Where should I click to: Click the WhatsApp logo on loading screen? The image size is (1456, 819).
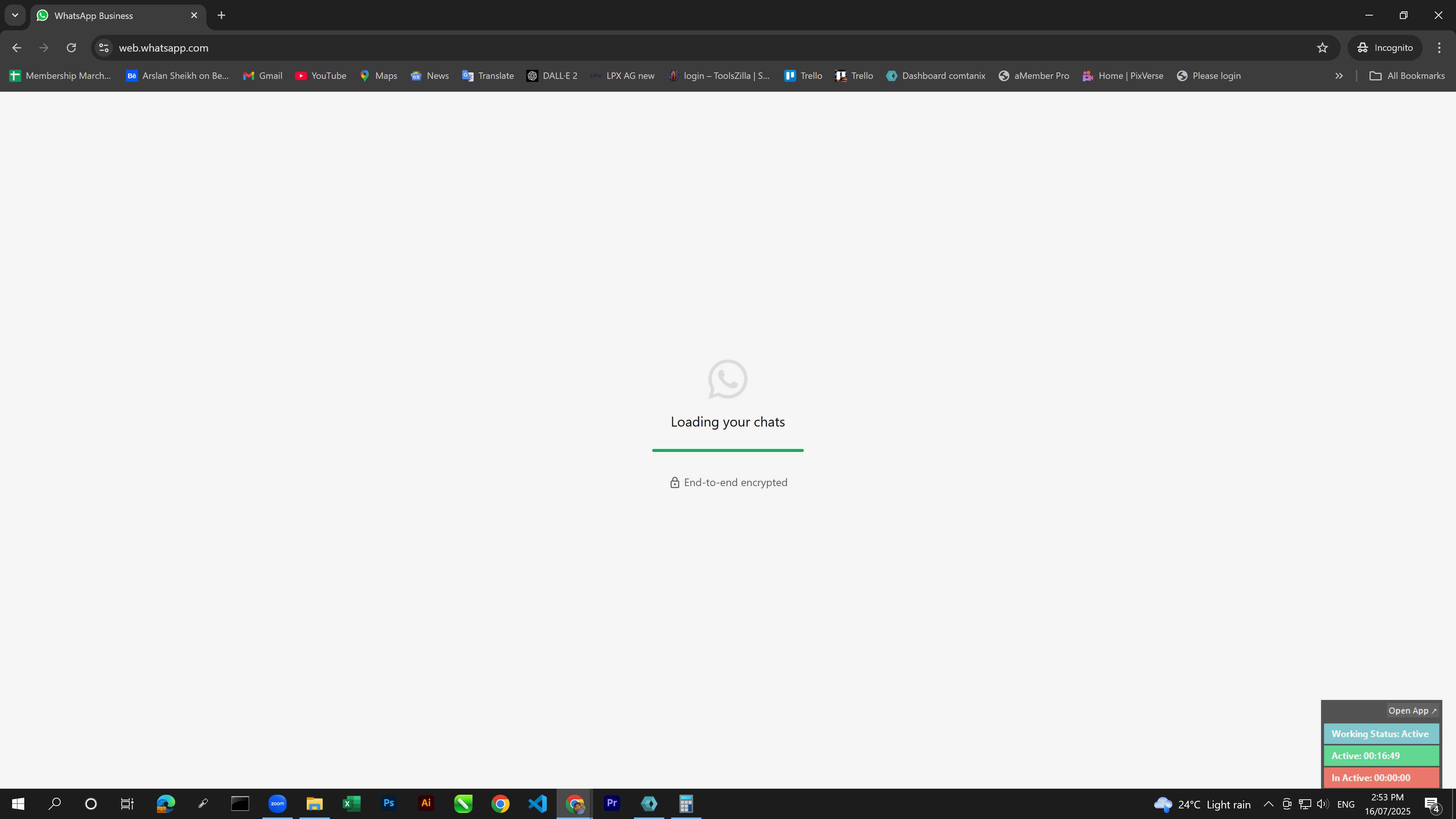[x=728, y=379]
